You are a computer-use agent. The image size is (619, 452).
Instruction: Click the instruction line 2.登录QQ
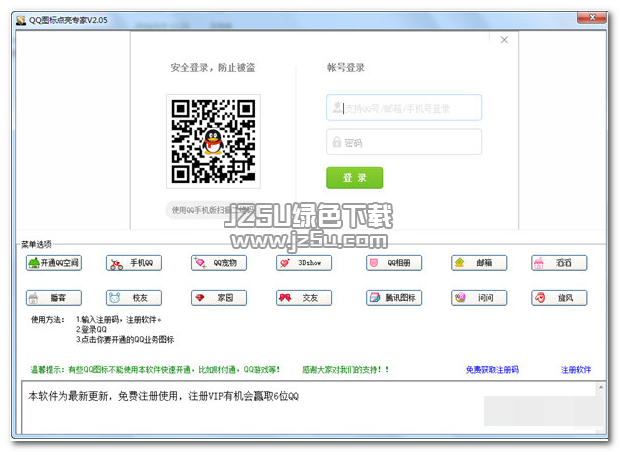click(91, 330)
